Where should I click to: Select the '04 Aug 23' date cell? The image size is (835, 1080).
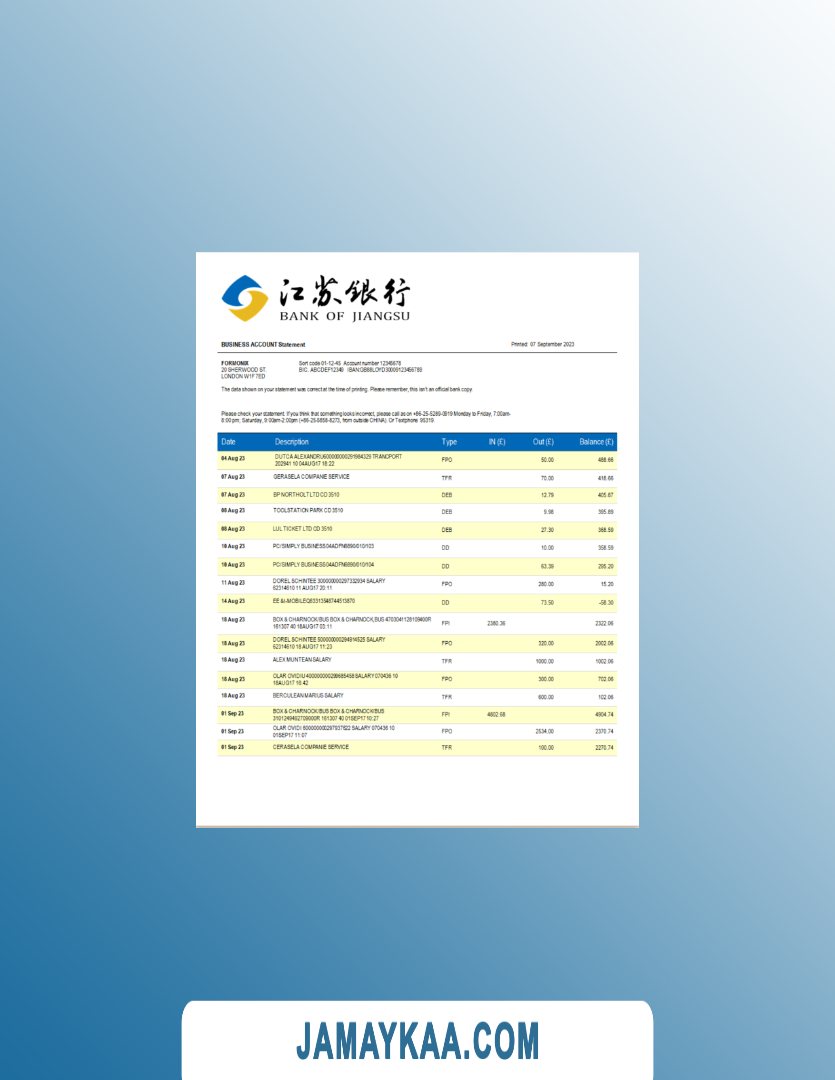[x=233, y=459]
